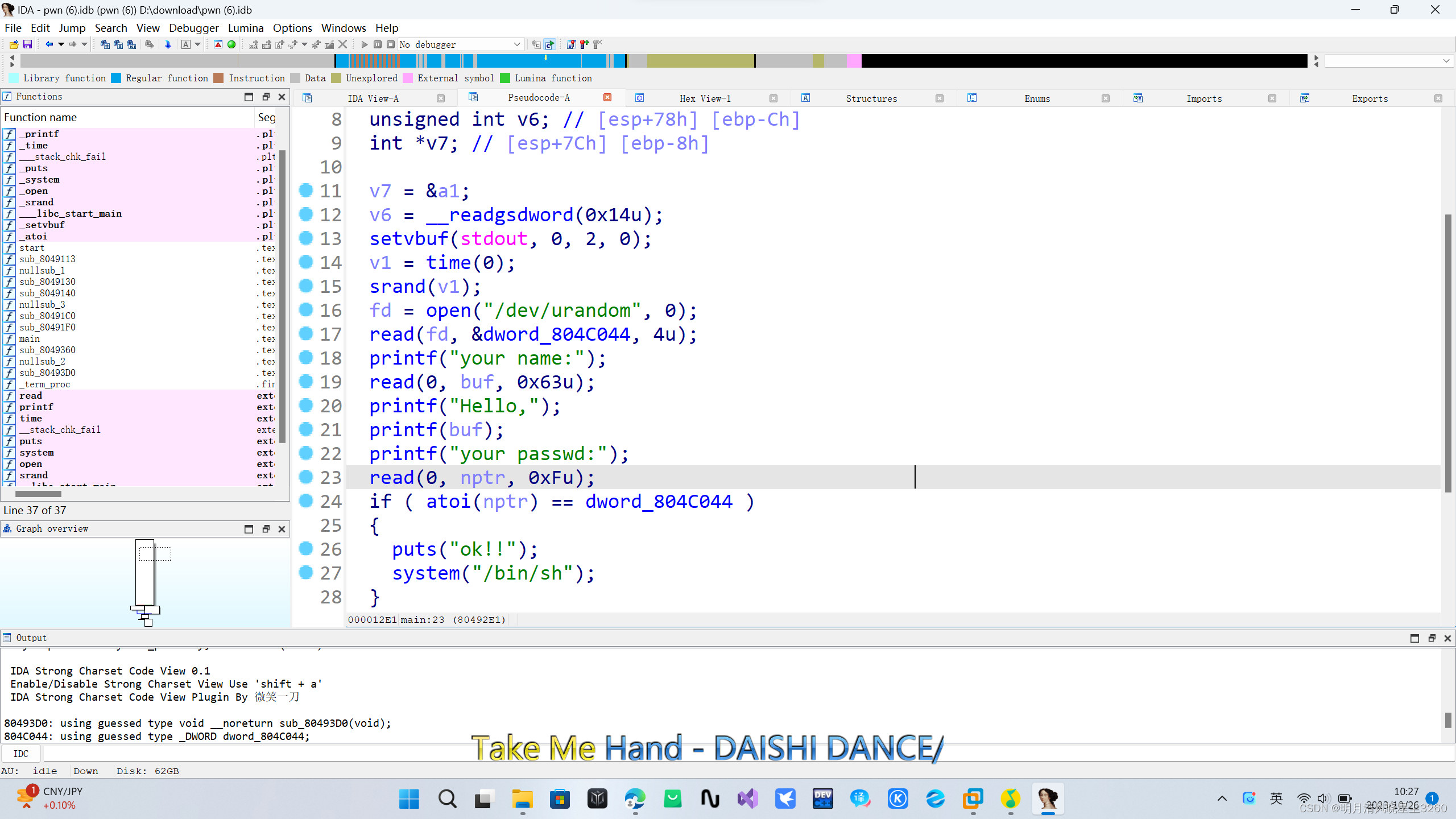Toggle breakpoint dot on line 17
The width and height of the screenshot is (1456, 819).
(x=306, y=333)
